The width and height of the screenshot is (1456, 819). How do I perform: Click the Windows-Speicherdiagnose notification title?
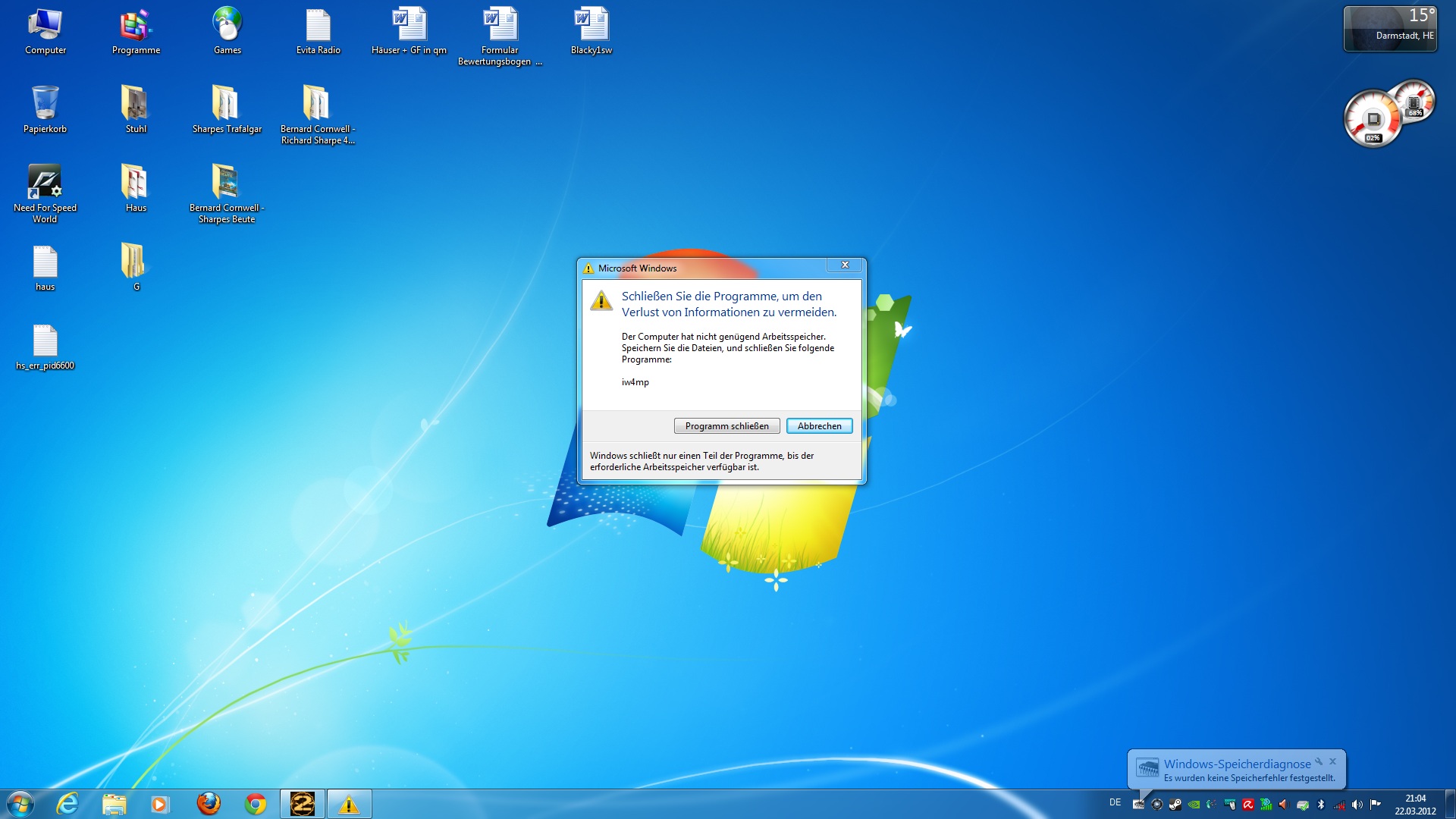tap(1237, 764)
